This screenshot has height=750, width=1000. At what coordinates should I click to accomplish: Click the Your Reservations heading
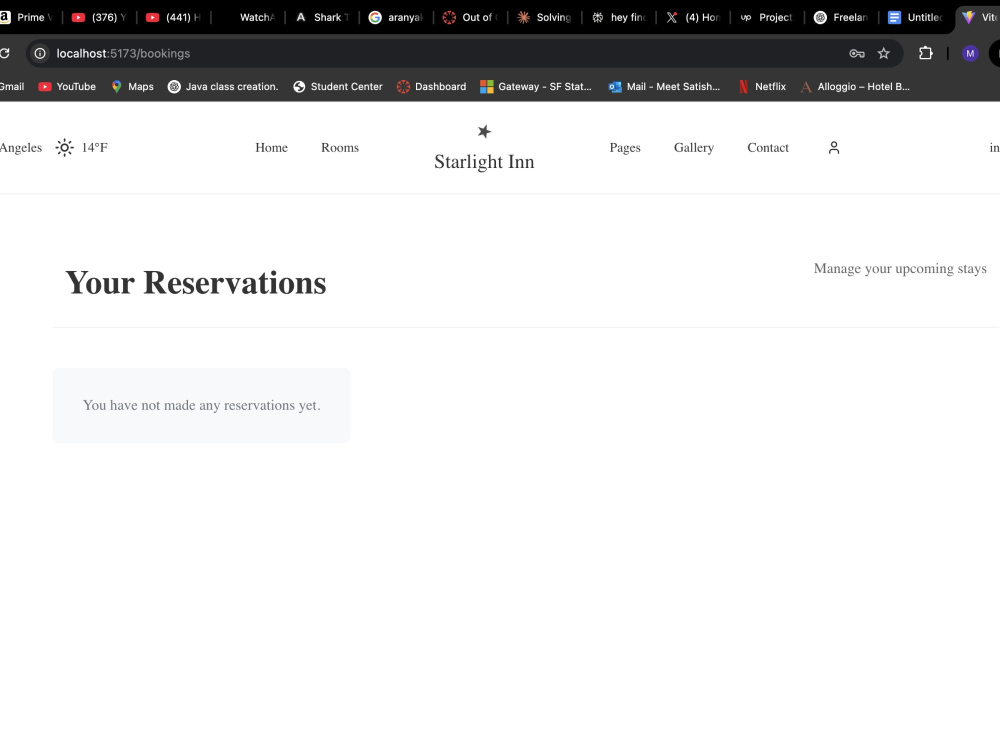[x=196, y=283]
